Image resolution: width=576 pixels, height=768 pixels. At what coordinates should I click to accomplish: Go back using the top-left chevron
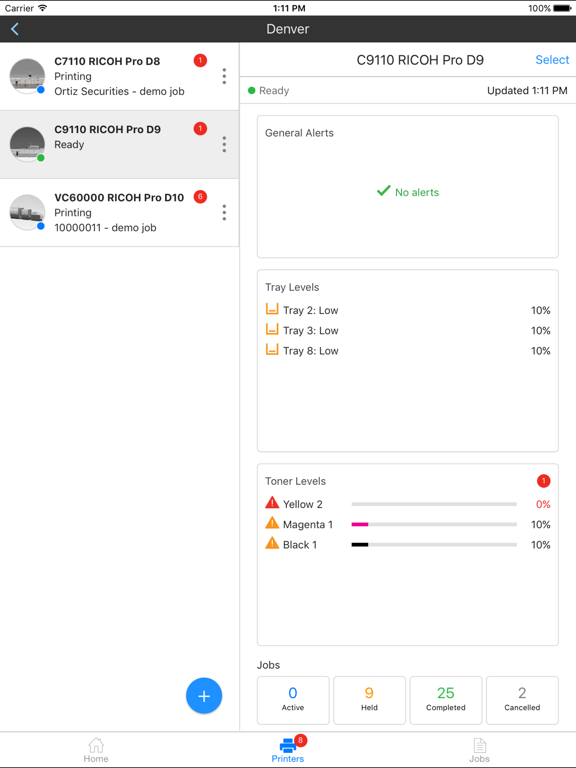(x=15, y=29)
